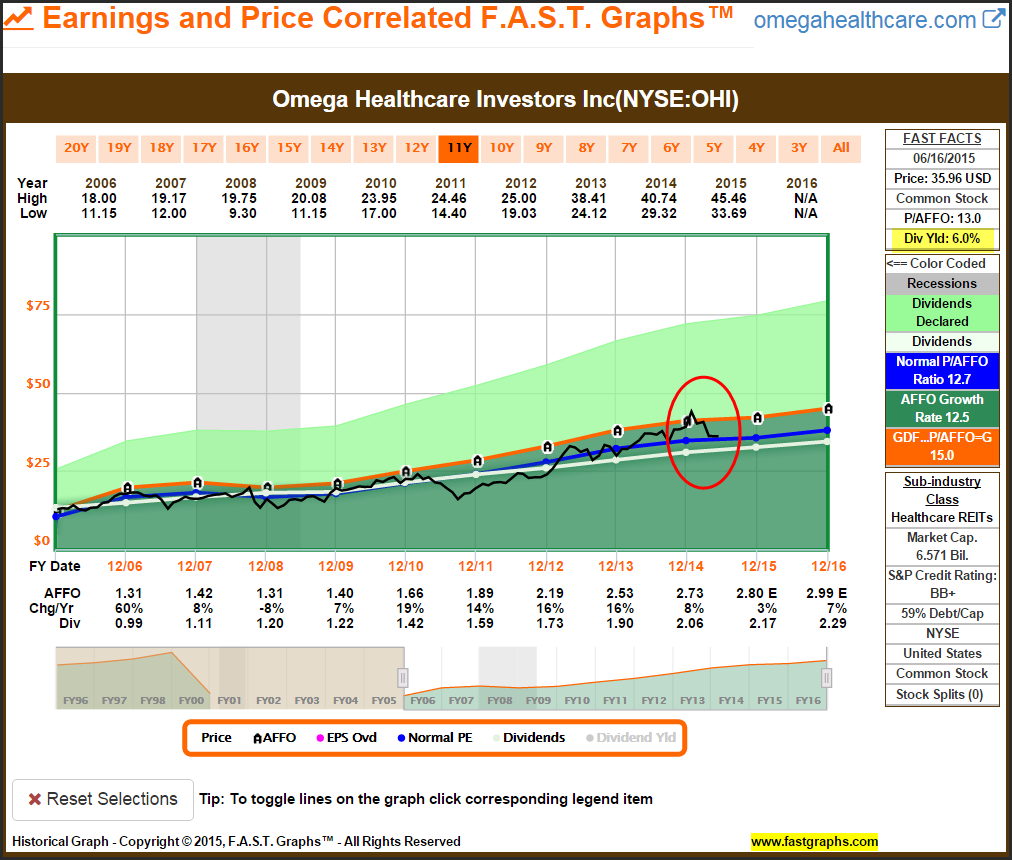The width and height of the screenshot is (1012, 860).
Task: Click the AFFO marker at 12/15
Action: pos(758,418)
